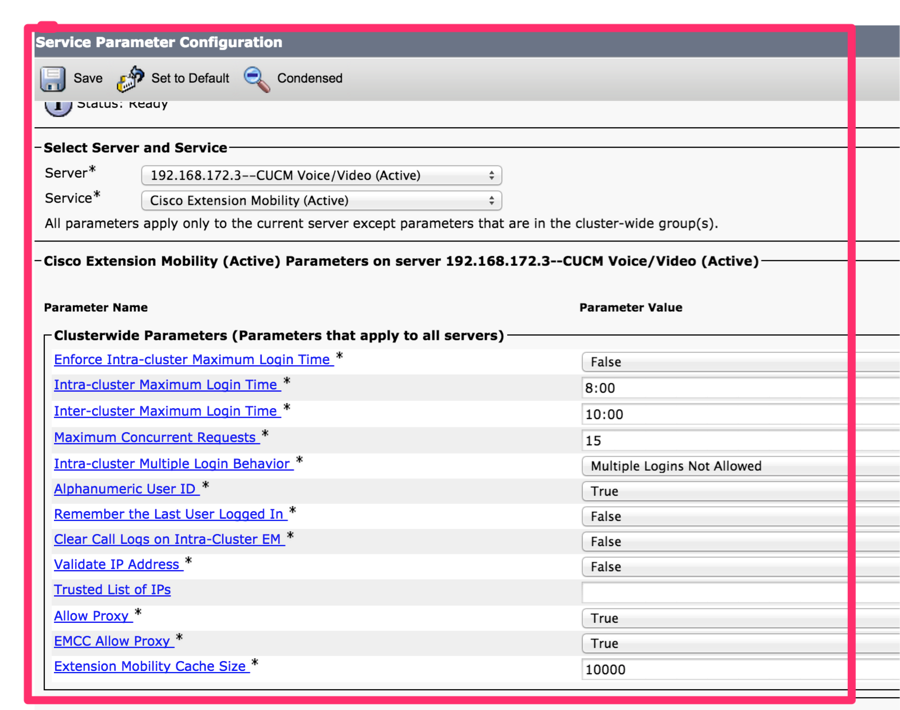
Task: Open Trusted List of IPs link
Action: (x=112, y=590)
